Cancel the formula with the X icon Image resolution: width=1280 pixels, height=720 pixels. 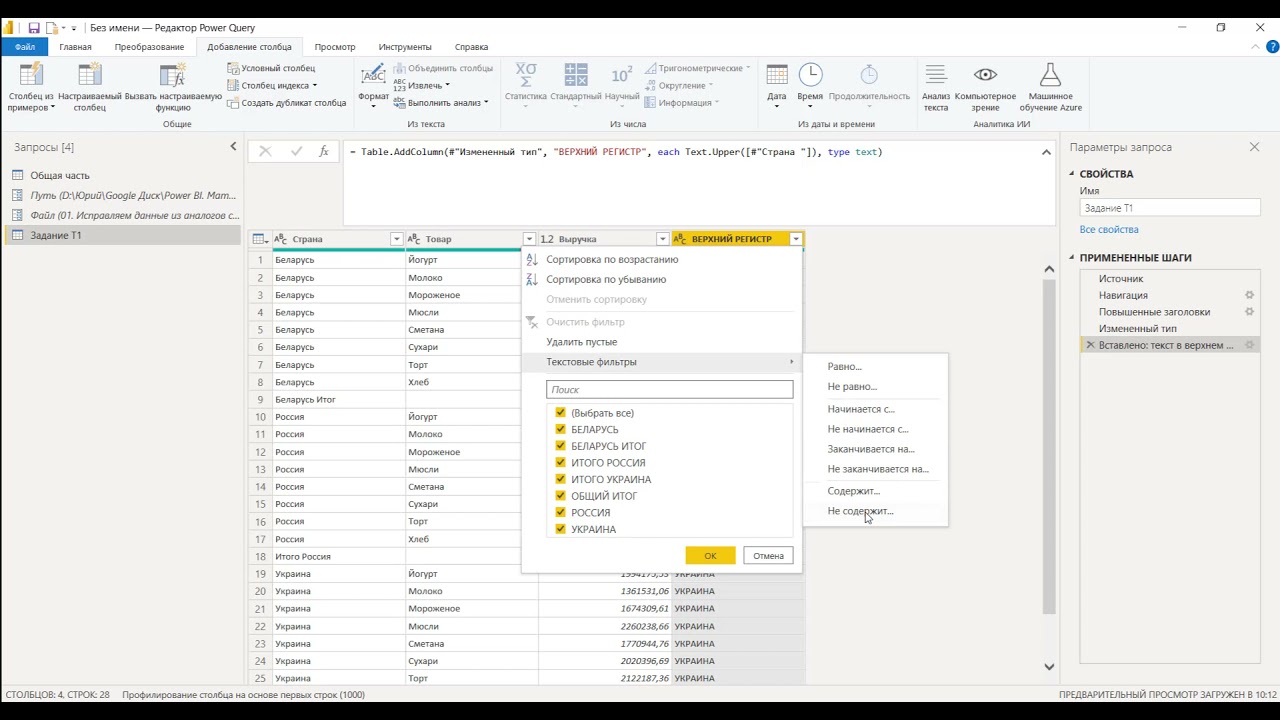[265, 151]
